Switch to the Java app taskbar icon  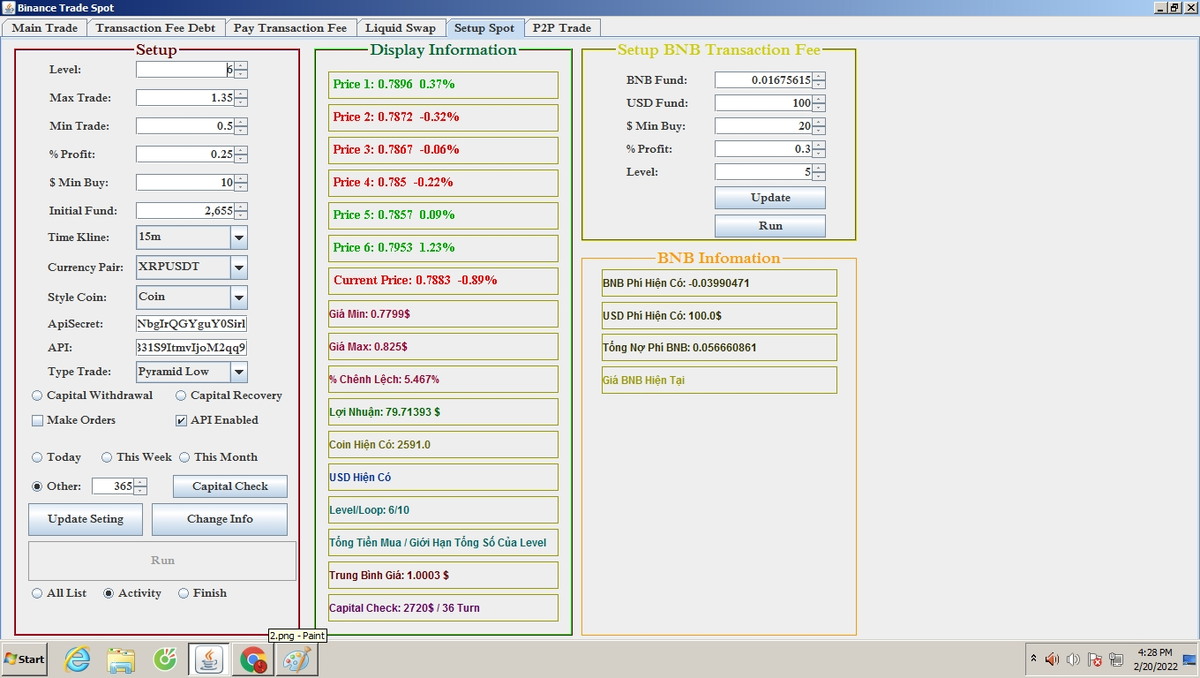point(209,659)
